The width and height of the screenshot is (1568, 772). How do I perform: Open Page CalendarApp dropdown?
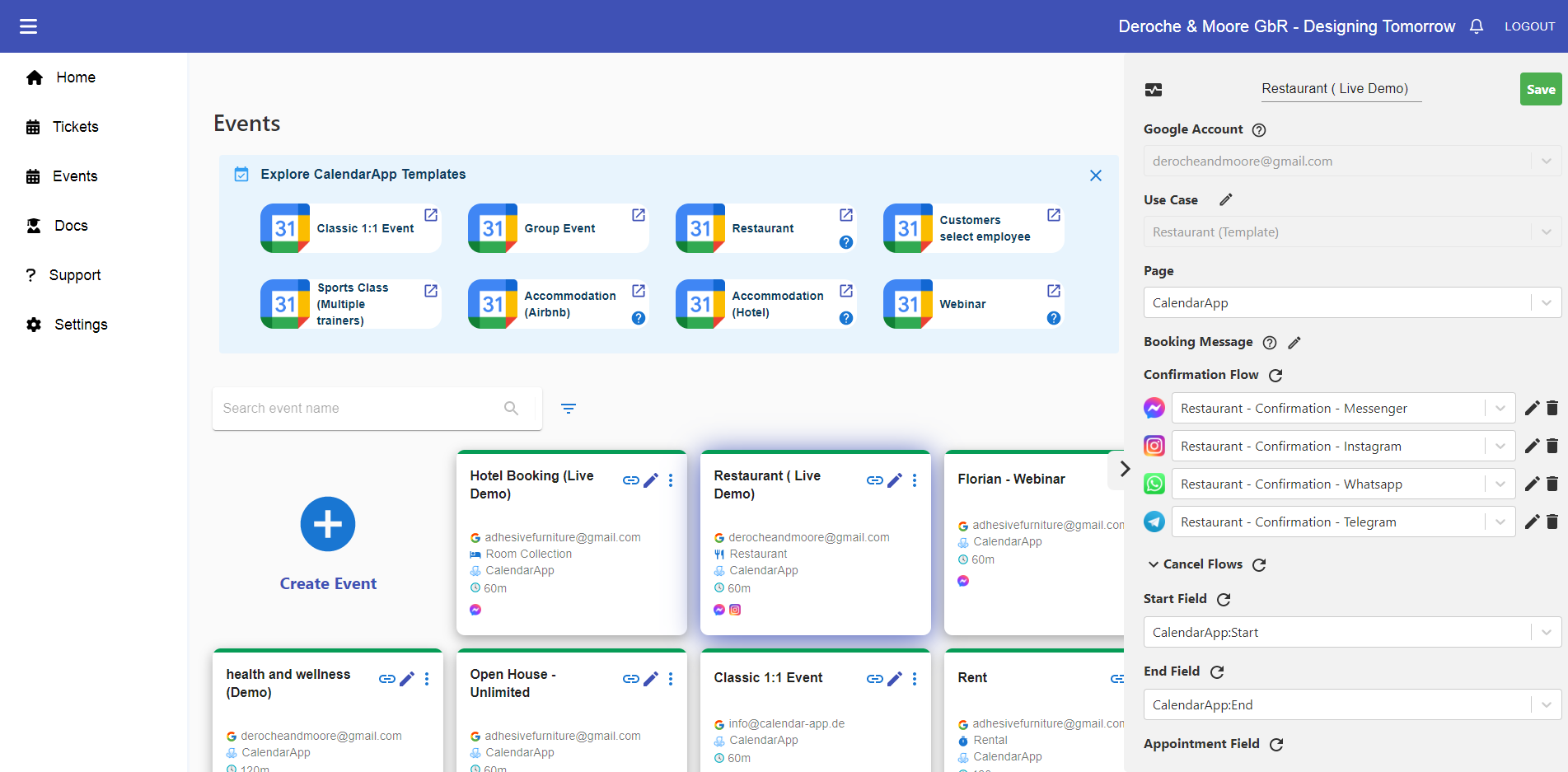coord(1352,303)
